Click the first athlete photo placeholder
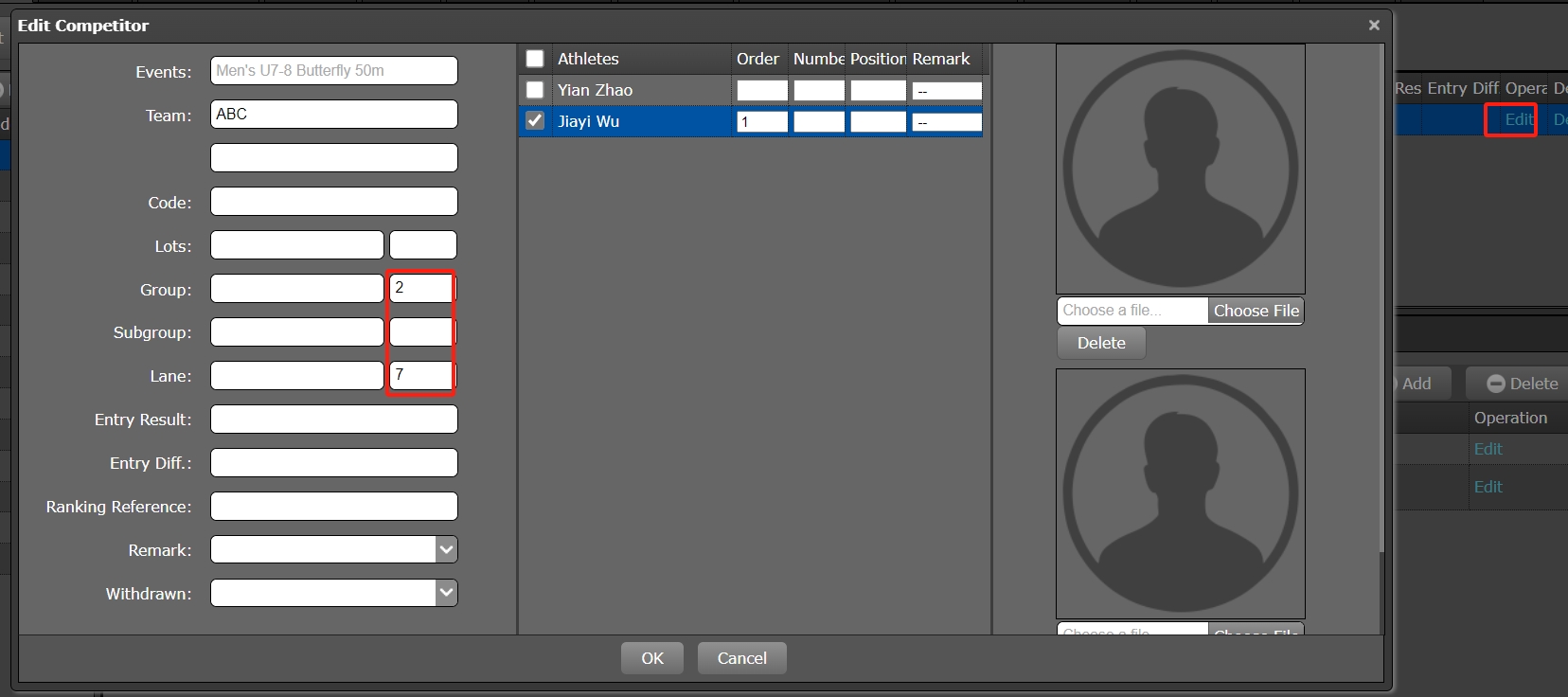Viewport: 1568px width, 697px height. [x=1180, y=169]
